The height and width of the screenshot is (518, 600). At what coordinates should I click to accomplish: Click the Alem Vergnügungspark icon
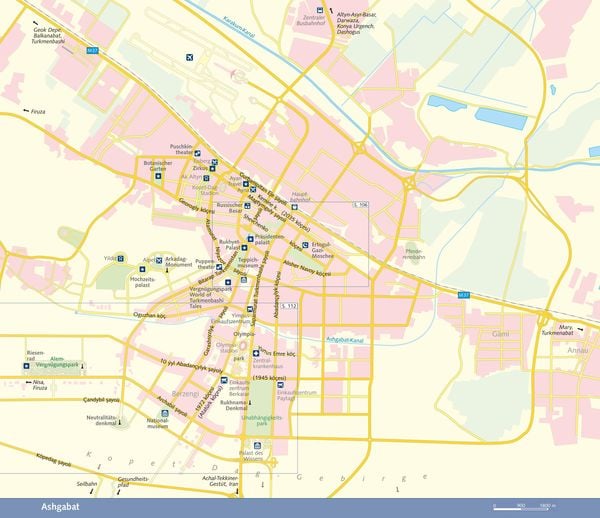[x=26, y=366]
